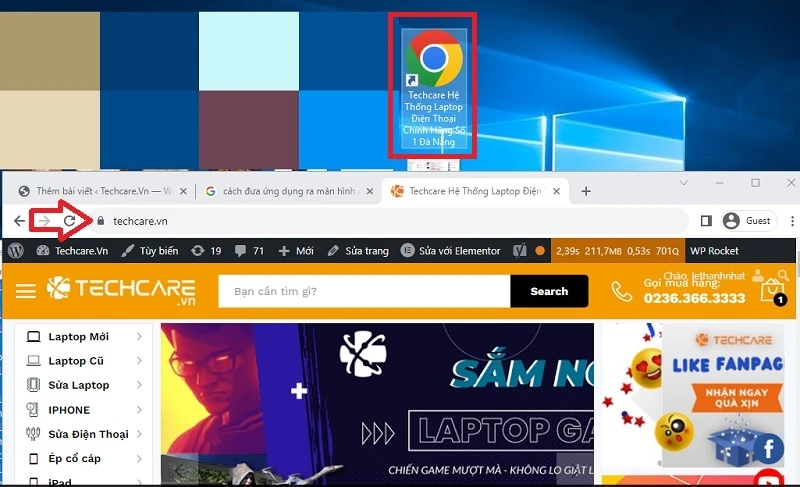Click the black Search button

click(549, 291)
